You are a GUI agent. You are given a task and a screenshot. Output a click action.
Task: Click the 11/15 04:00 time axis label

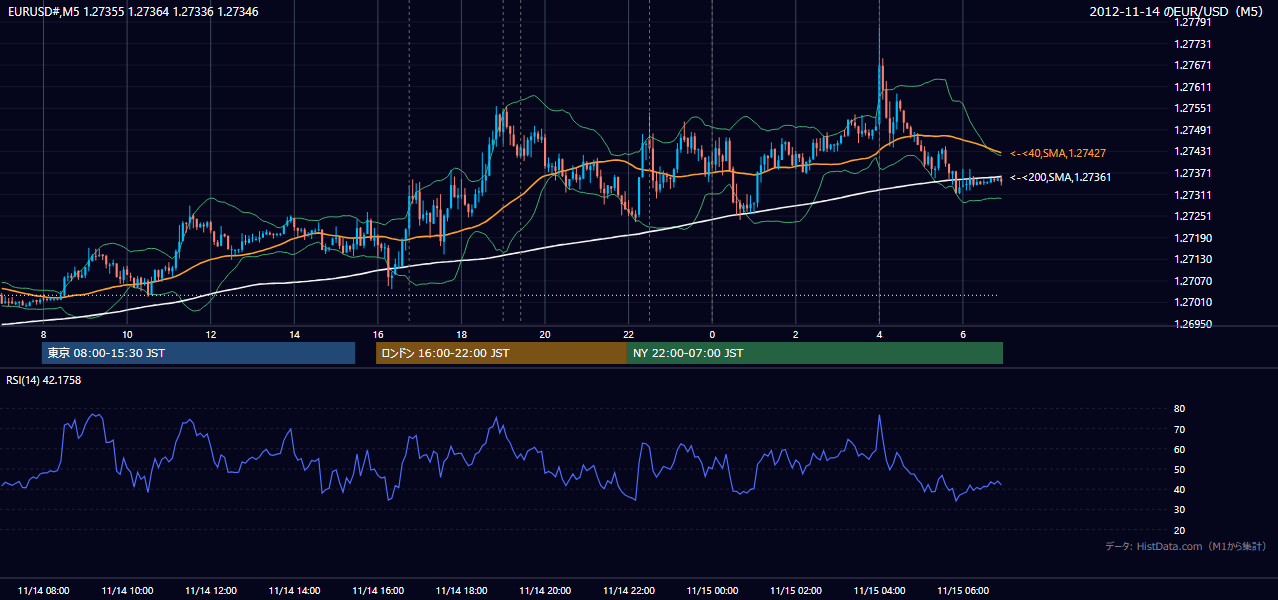tap(879, 591)
